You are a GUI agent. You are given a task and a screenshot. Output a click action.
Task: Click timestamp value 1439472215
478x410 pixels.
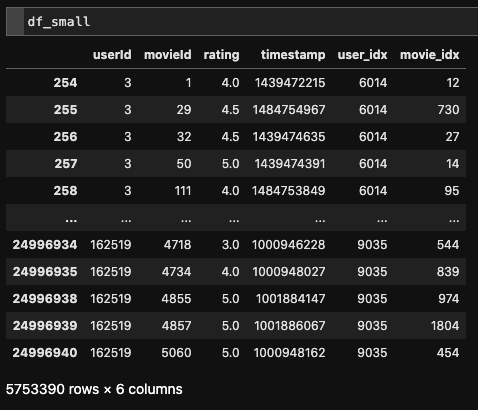290,82
